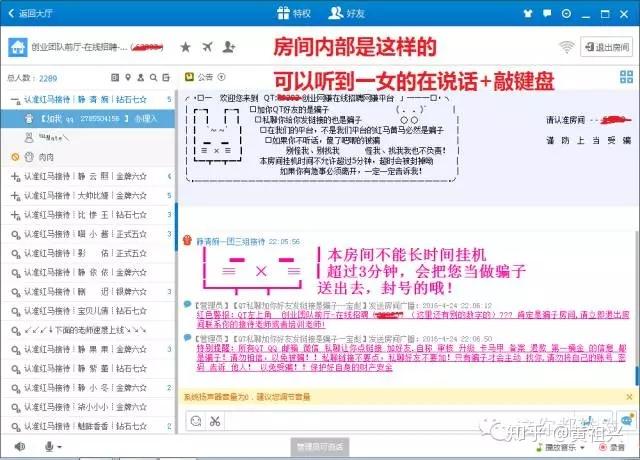Screen dimensions: 640x460
Task: Collapse the 静清烟 钻石七☆ channel
Action: tap(15, 100)
